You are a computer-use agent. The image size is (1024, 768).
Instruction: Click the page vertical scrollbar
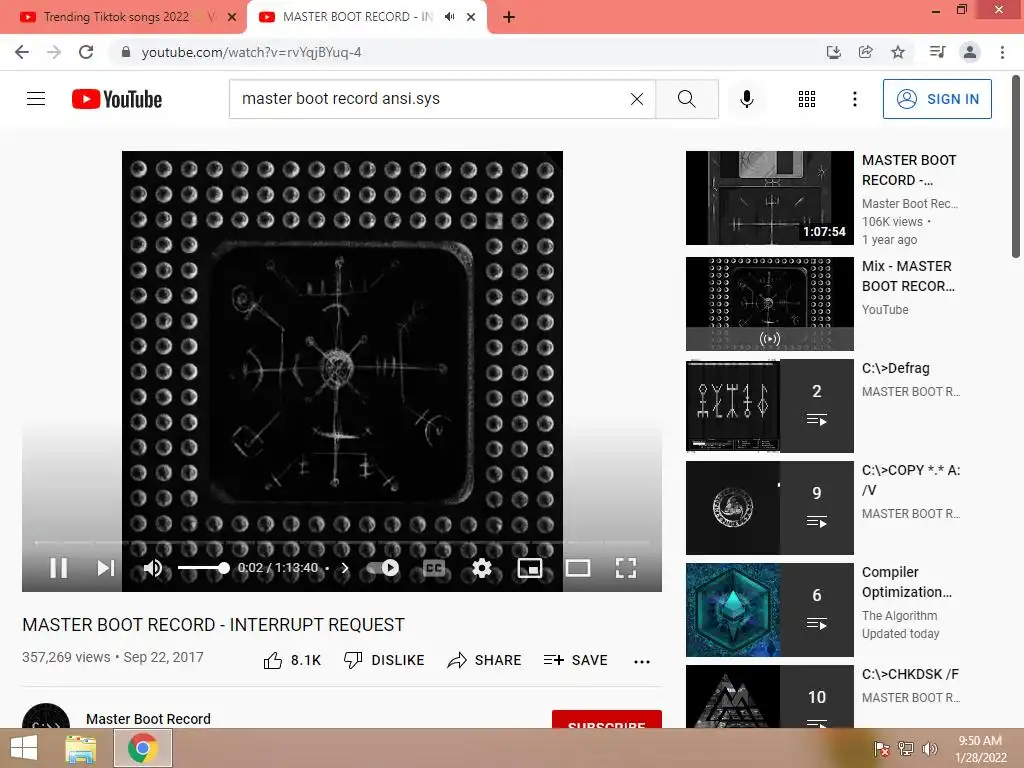1016,168
